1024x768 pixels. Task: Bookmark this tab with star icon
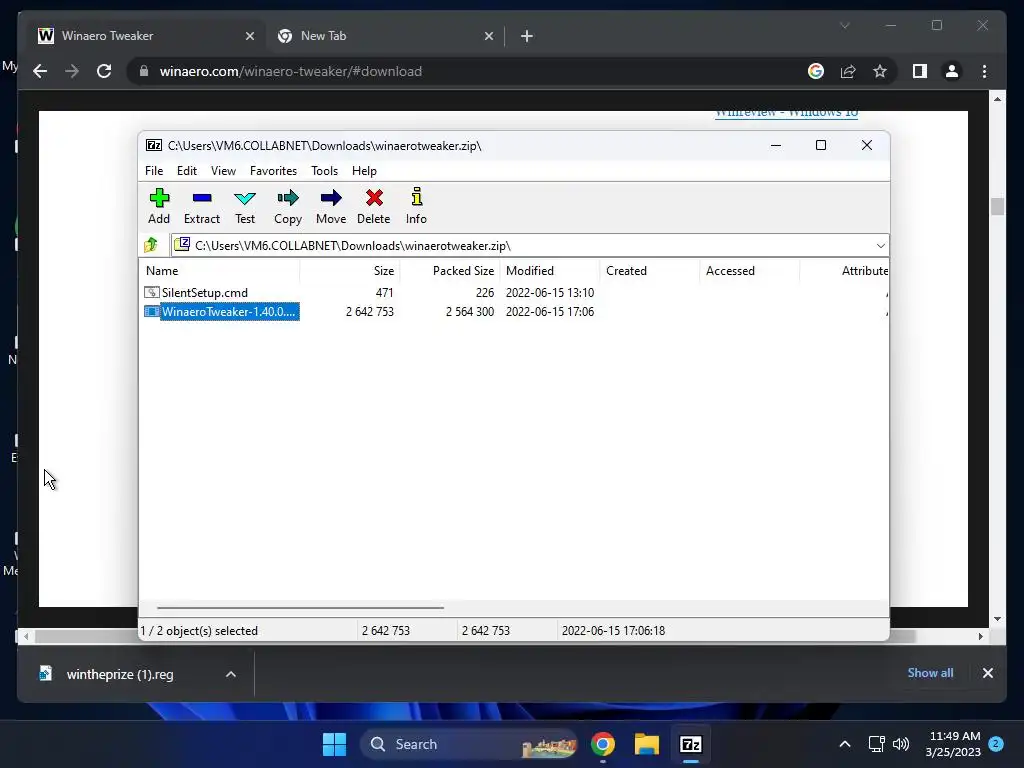click(x=880, y=71)
